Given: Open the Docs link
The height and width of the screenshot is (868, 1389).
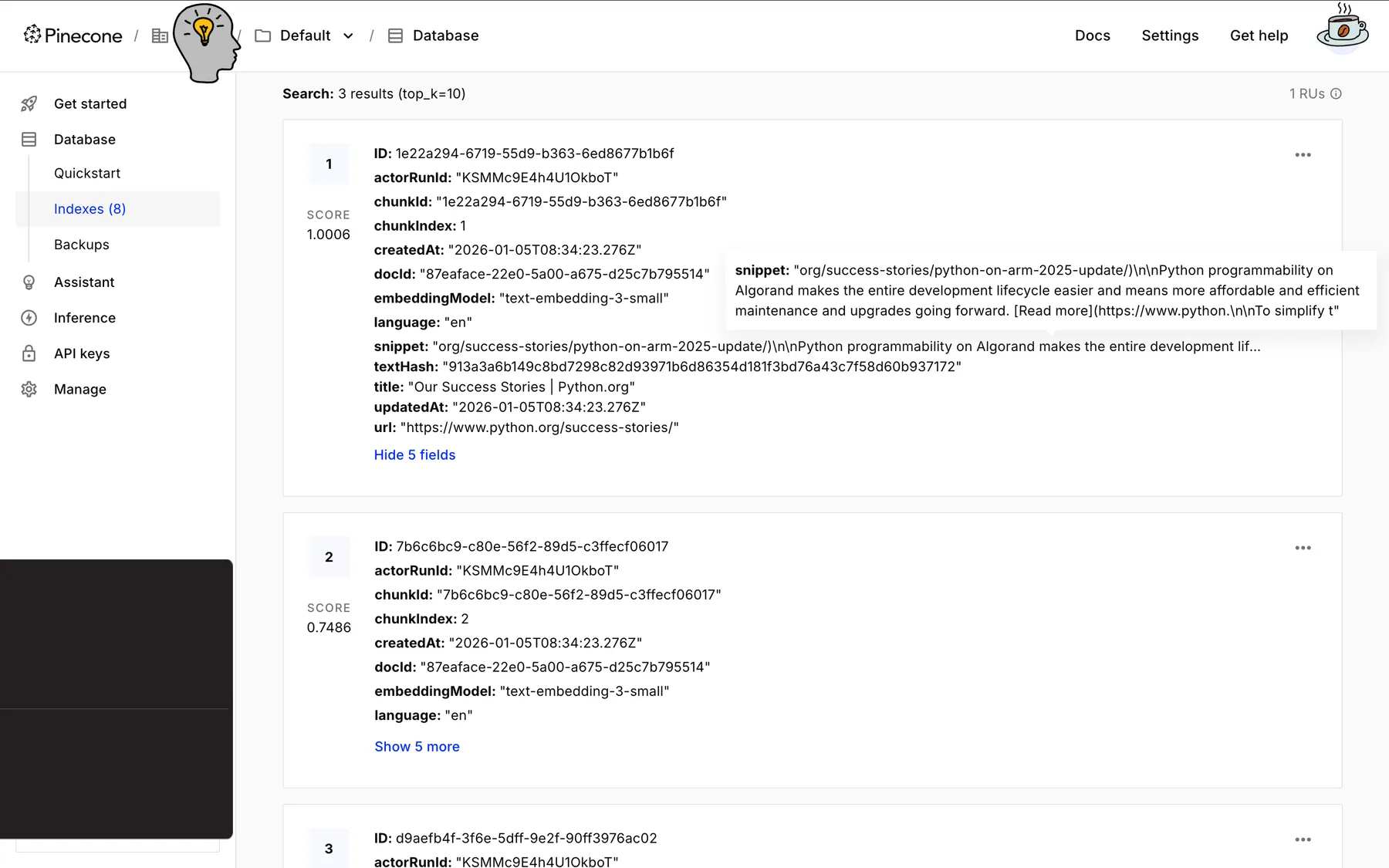Looking at the screenshot, I should (x=1092, y=35).
